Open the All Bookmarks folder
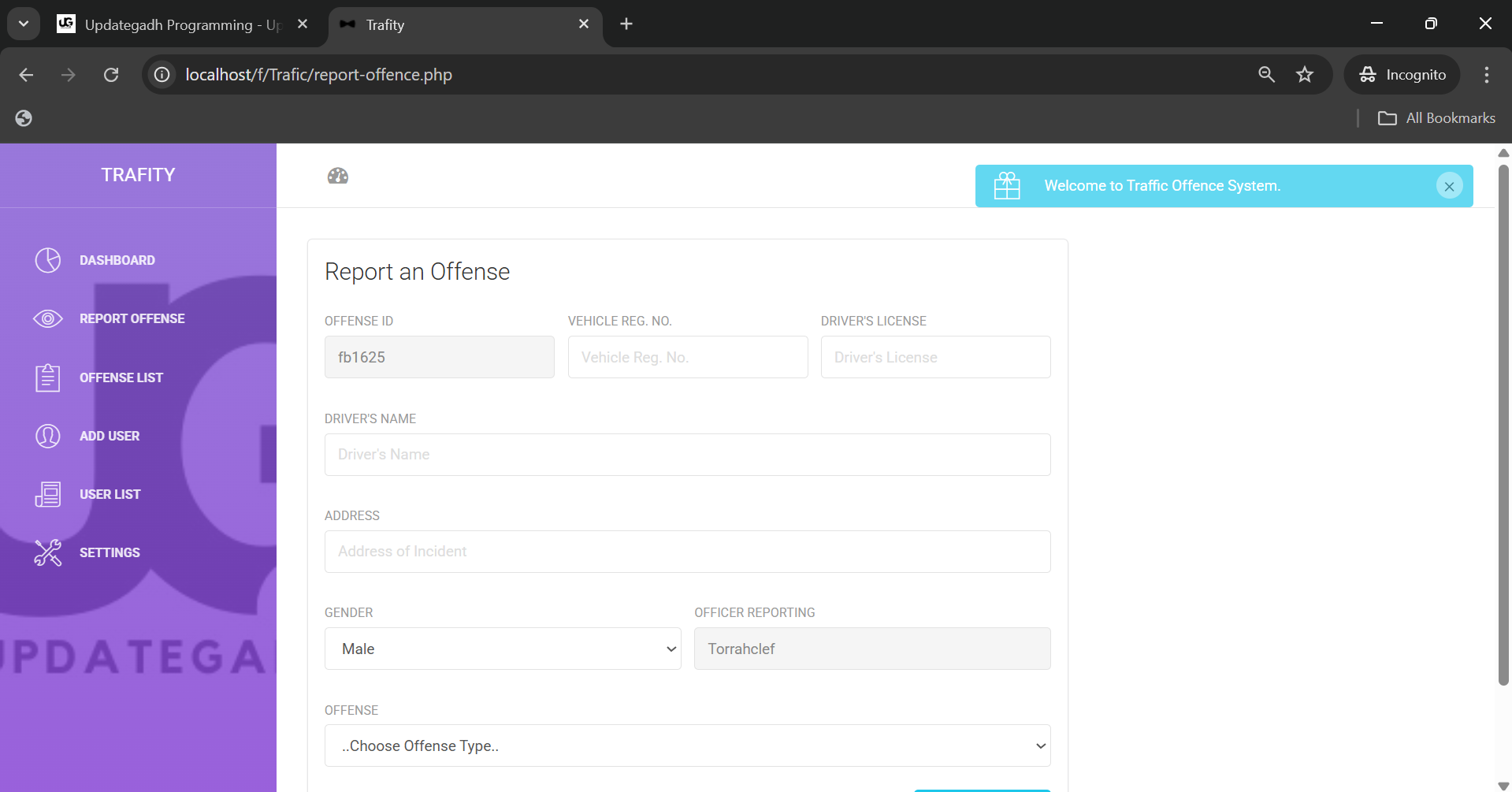Image resolution: width=1512 pixels, height=792 pixels. tap(1436, 118)
